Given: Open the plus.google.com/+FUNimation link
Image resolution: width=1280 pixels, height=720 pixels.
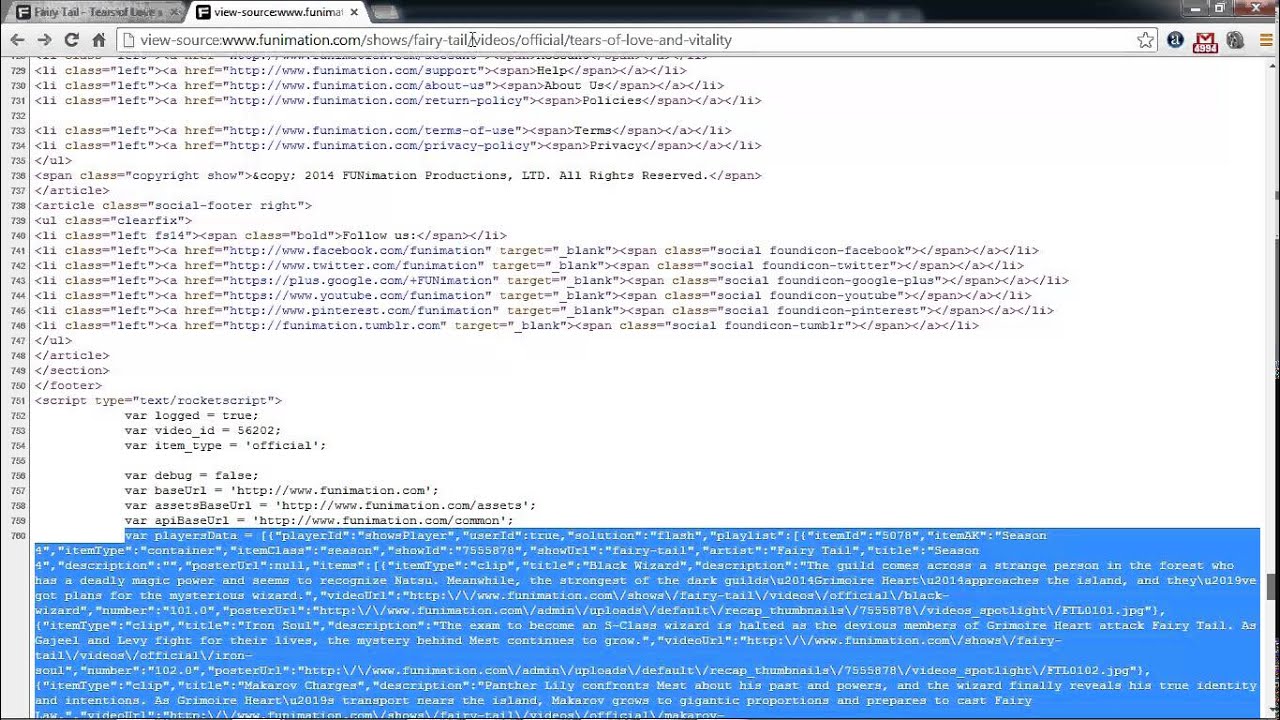Looking at the screenshot, I should (x=361, y=281).
